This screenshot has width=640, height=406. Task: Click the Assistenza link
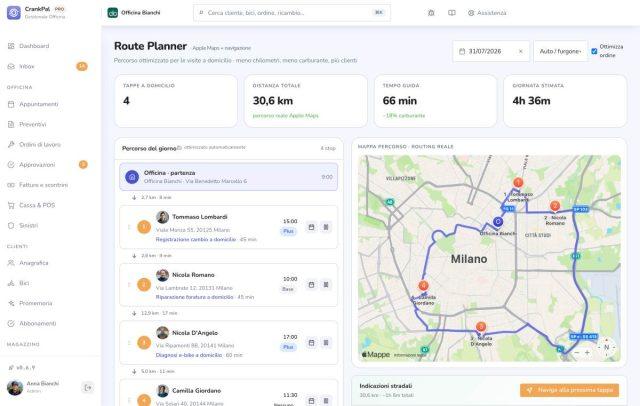pyautogui.click(x=487, y=13)
